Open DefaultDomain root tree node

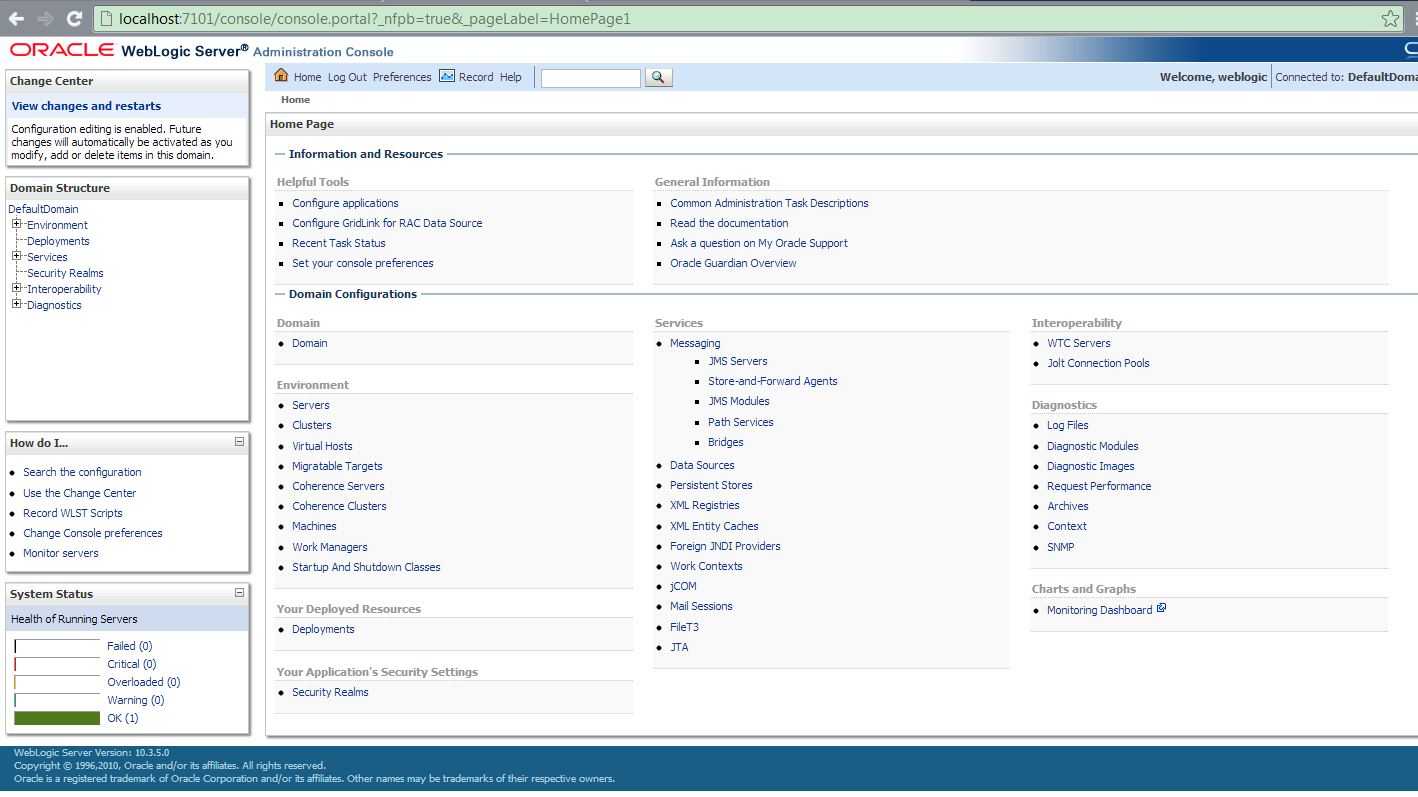[43, 209]
